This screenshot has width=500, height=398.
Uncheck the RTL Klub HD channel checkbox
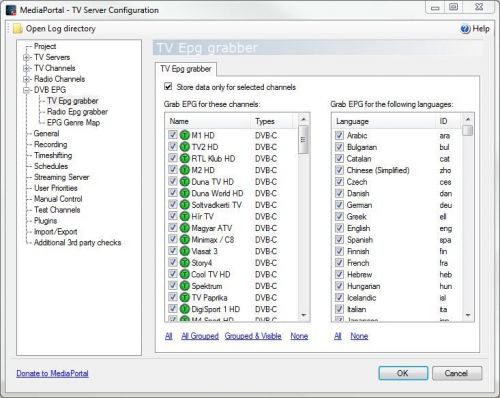173,158
